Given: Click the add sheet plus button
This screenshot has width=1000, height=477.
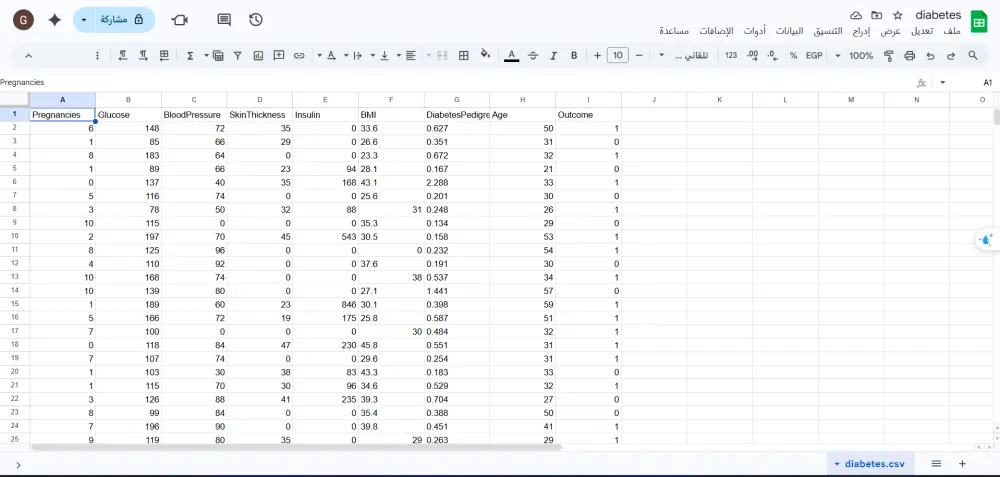Looking at the screenshot, I should click(x=962, y=464).
